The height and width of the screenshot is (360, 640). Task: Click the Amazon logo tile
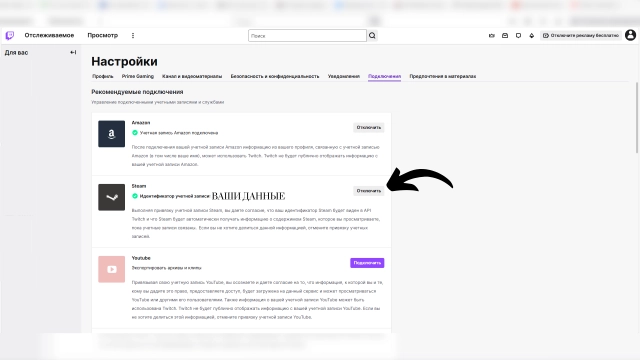point(111,134)
